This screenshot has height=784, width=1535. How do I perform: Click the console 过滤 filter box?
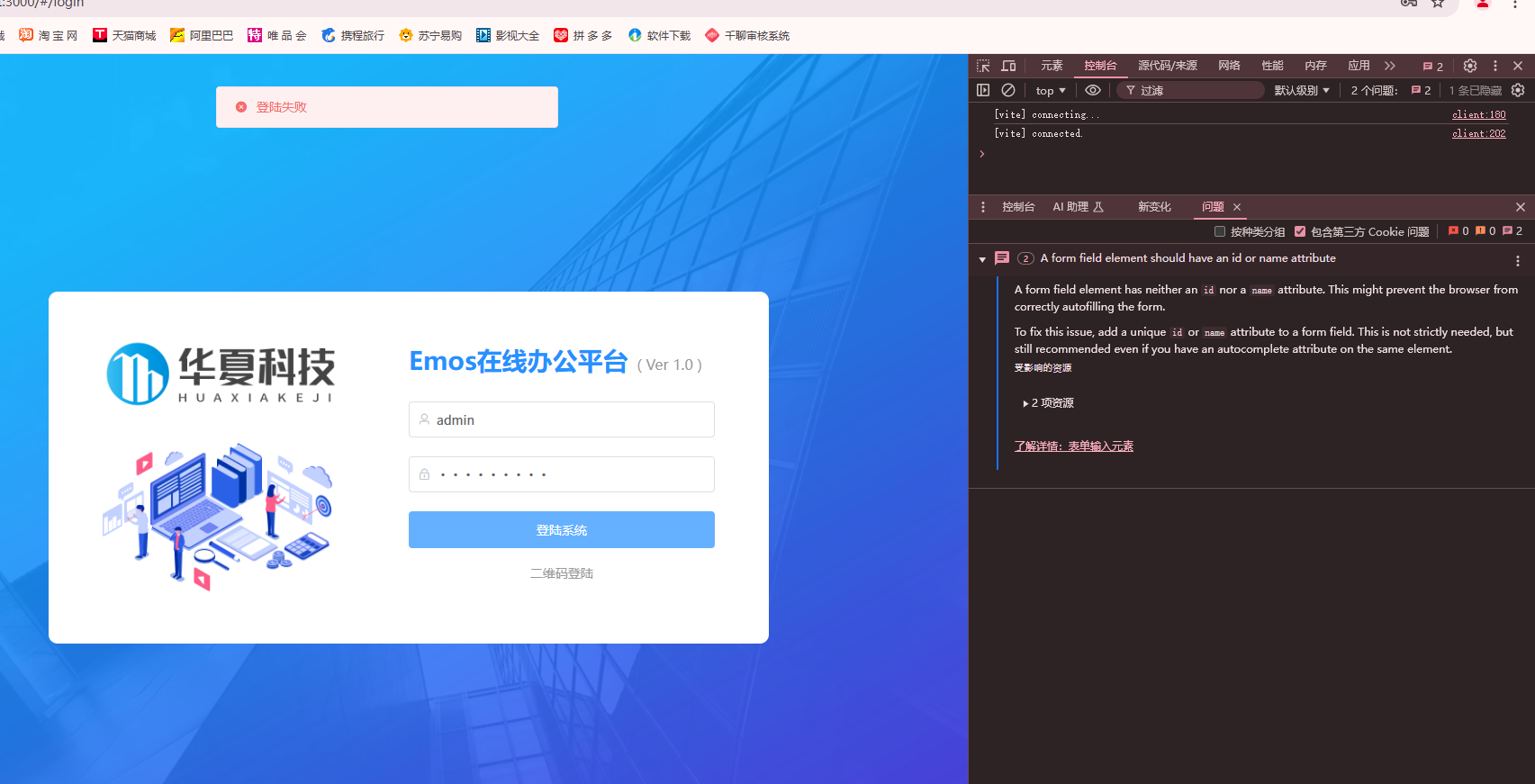click(1190, 90)
